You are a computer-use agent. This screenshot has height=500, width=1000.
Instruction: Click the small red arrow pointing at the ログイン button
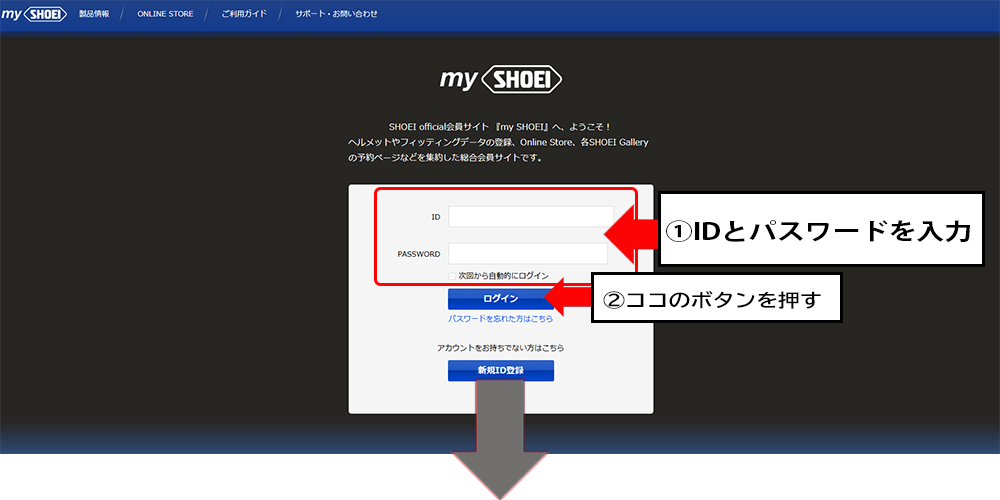(568, 296)
